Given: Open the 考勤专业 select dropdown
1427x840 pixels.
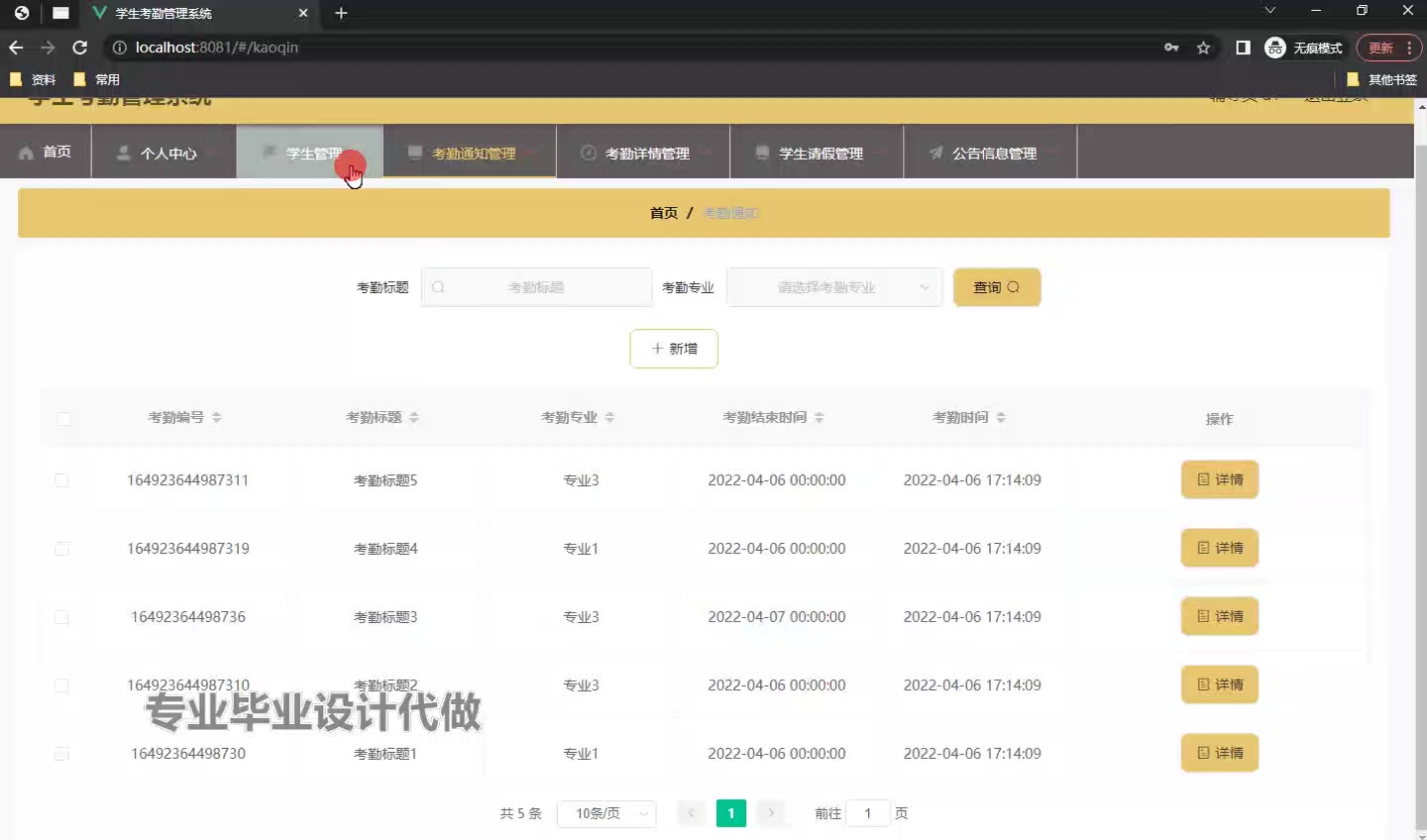Looking at the screenshot, I should (833, 287).
